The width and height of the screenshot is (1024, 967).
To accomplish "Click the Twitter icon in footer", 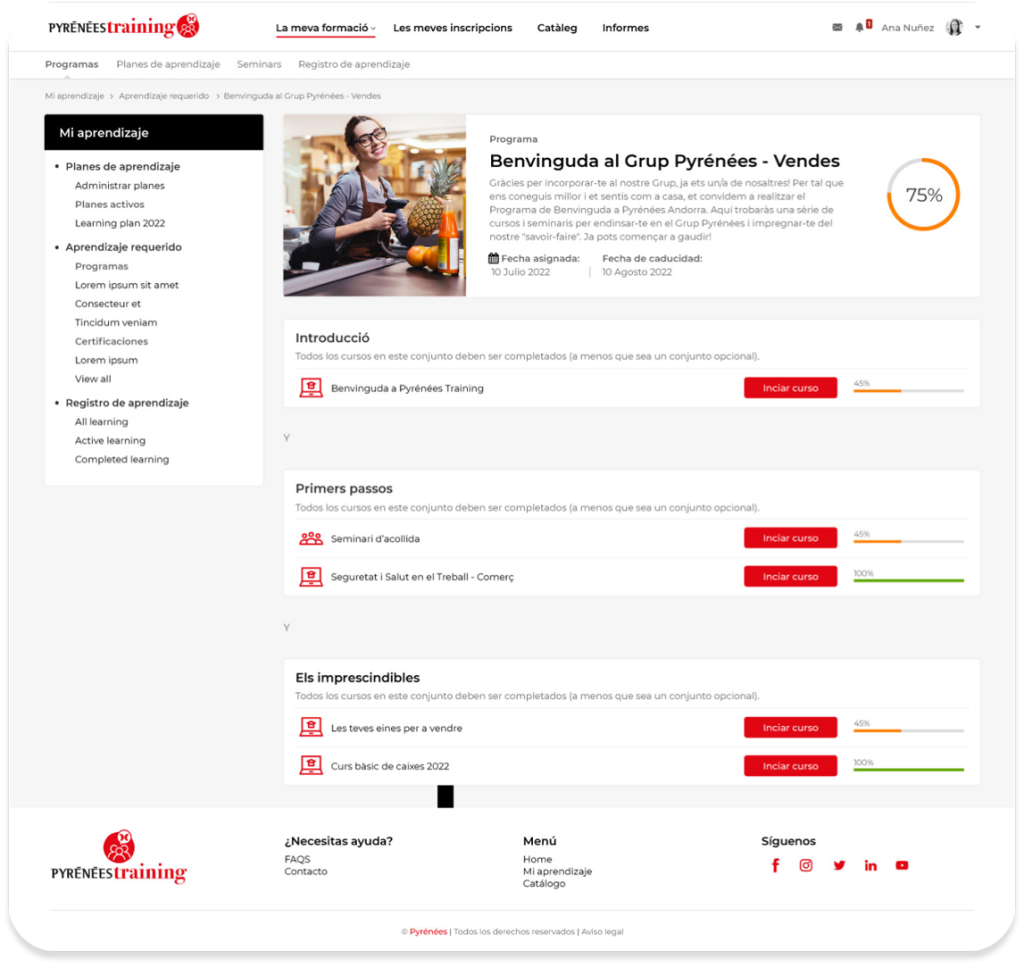I will 839,866.
